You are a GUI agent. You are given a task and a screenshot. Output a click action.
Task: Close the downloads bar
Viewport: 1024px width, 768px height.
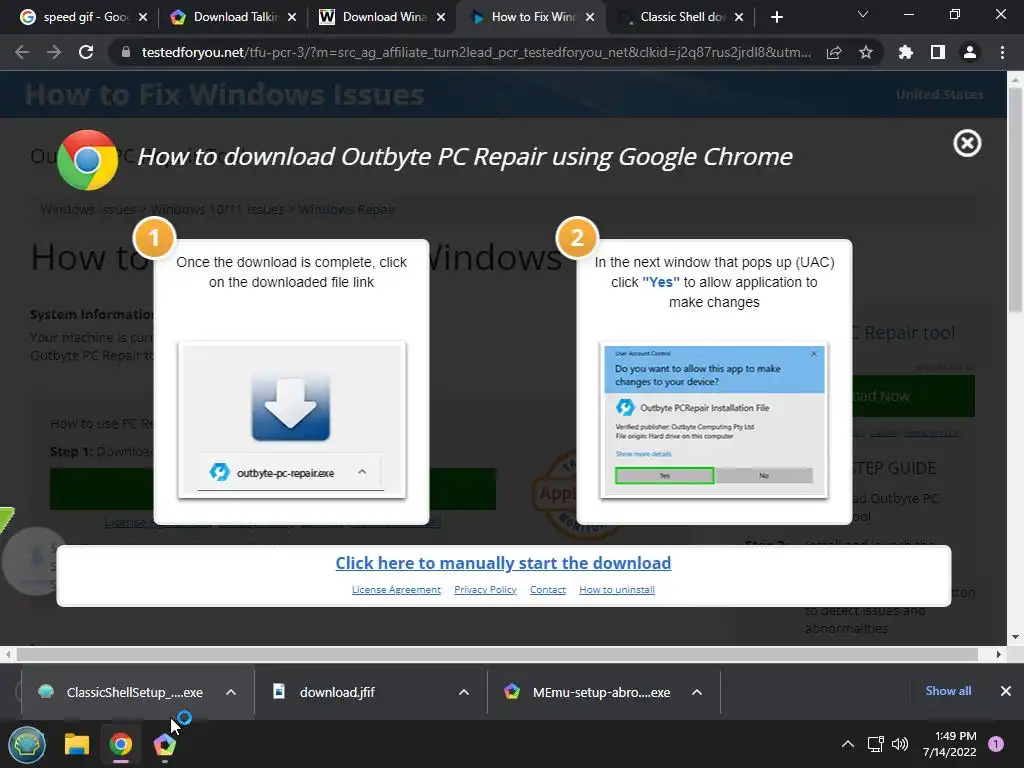coord(1006,691)
